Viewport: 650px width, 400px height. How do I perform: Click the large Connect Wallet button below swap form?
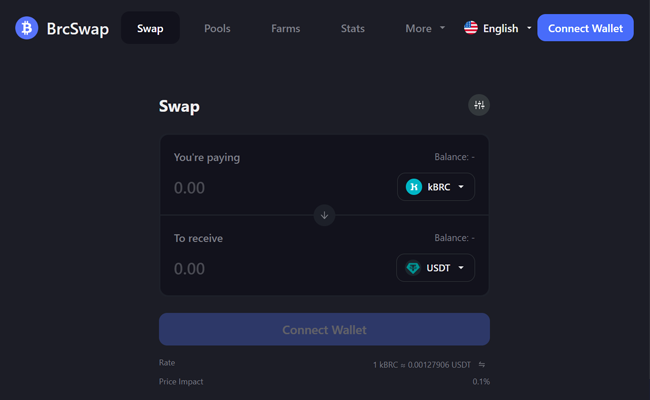click(x=324, y=330)
